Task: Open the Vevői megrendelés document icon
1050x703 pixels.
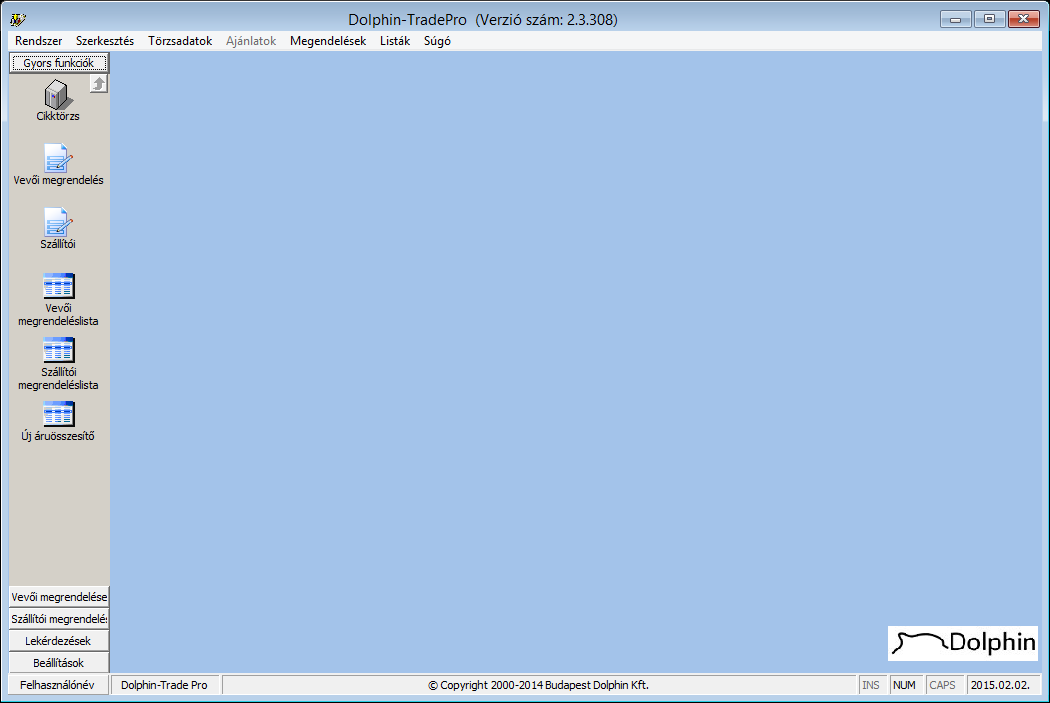Action: pos(58,158)
